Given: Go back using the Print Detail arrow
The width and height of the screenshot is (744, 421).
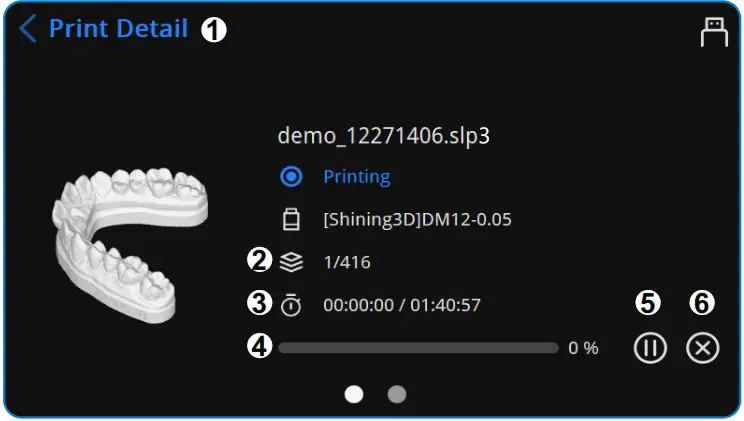Looking at the screenshot, I should click(x=28, y=28).
